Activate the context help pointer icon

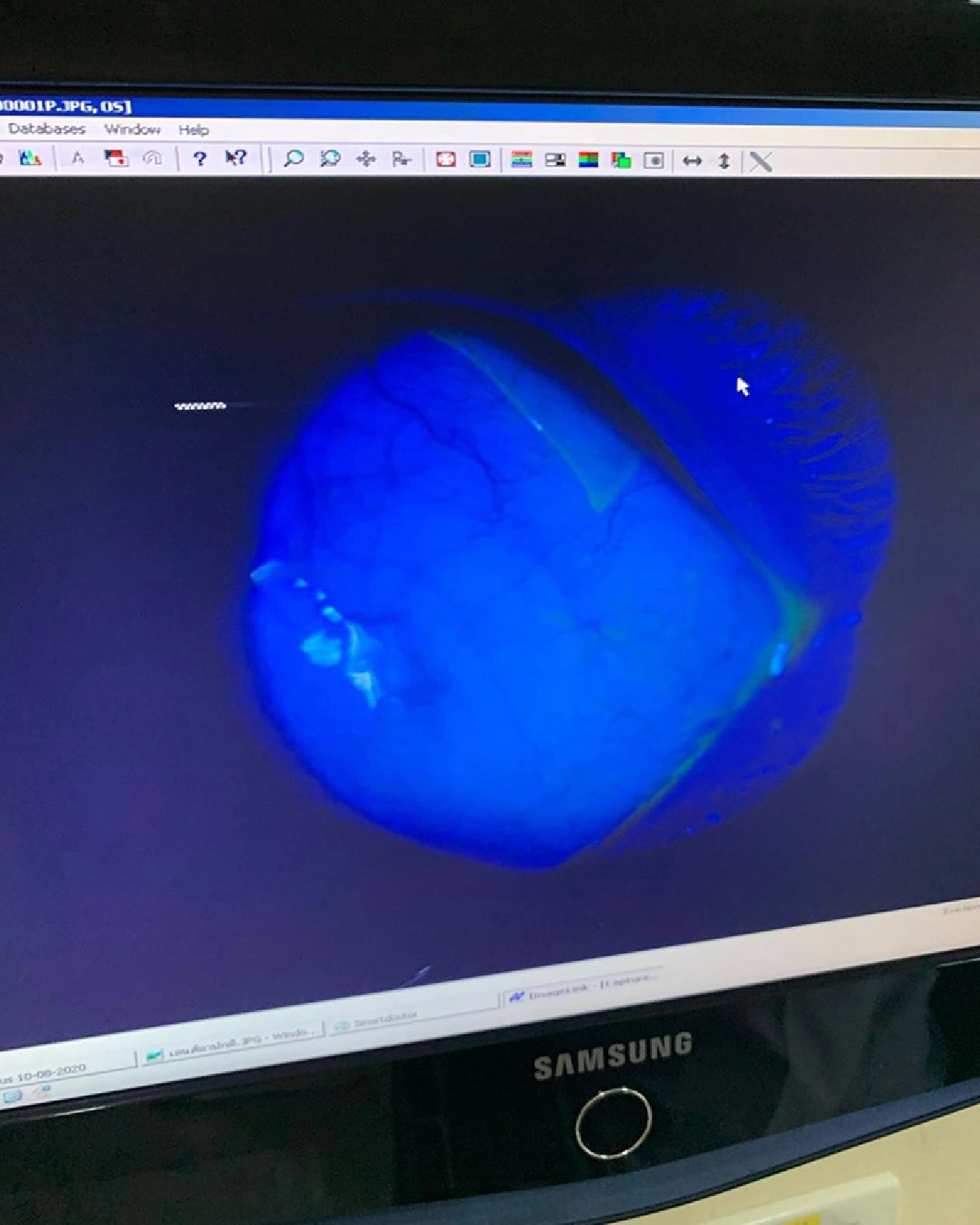click(236, 158)
